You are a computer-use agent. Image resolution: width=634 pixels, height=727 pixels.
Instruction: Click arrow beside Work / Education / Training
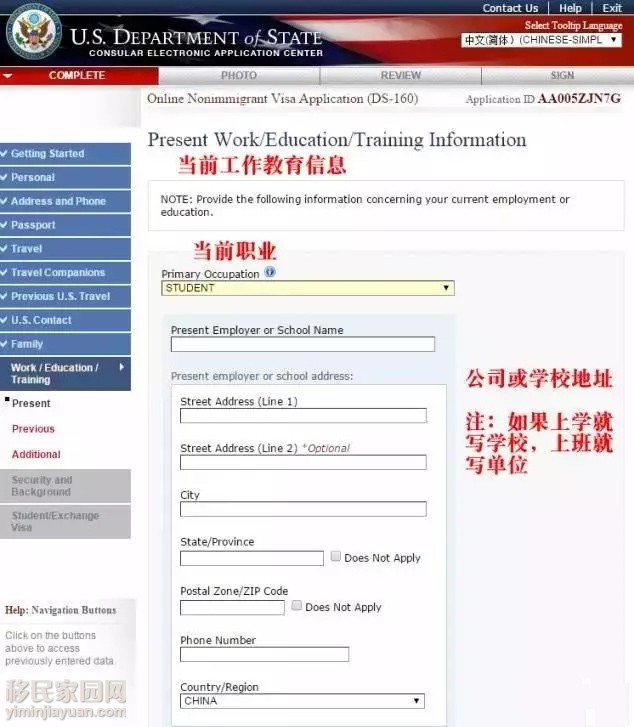point(122,367)
